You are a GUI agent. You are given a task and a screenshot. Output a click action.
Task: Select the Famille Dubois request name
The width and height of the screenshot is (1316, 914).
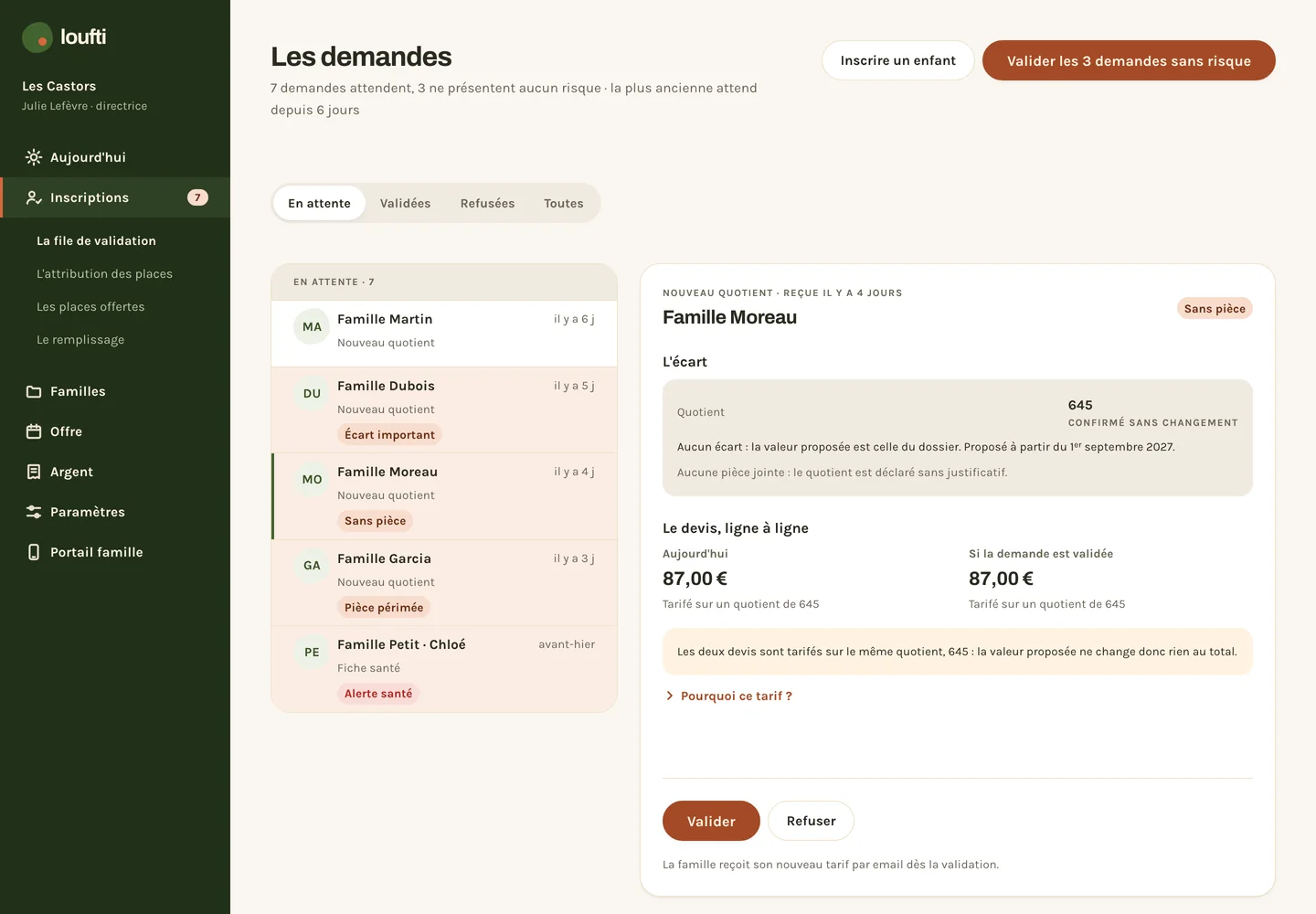tap(386, 386)
